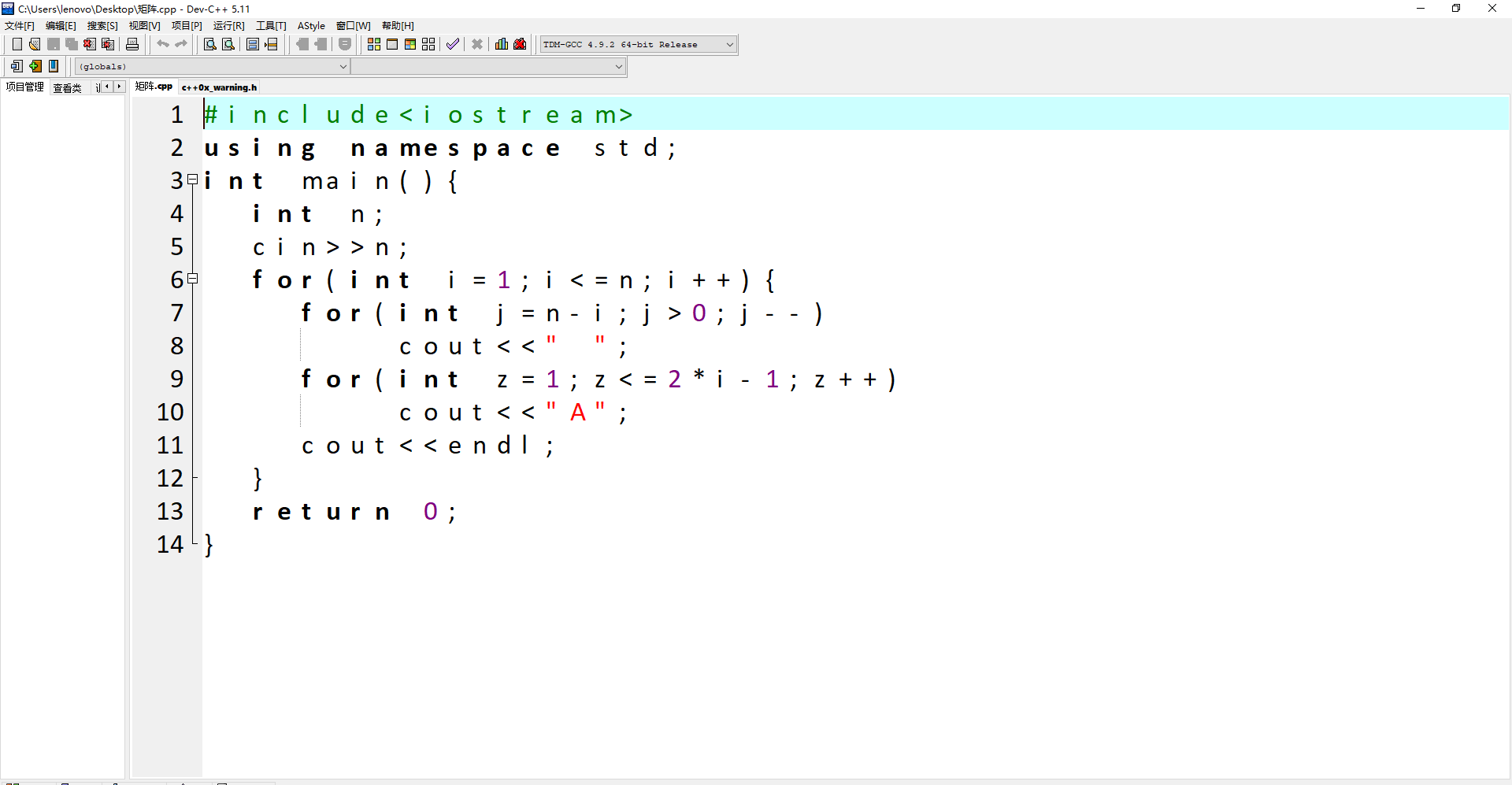The image size is (1512, 785).
Task: Click the Debug checkmark icon
Action: (x=453, y=44)
